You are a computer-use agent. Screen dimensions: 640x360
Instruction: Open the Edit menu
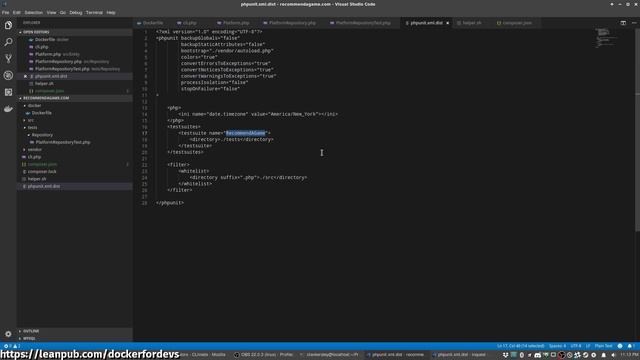pos(16,13)
